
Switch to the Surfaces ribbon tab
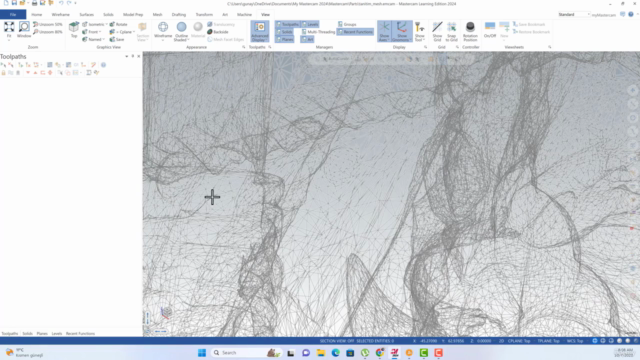(87, 15)
